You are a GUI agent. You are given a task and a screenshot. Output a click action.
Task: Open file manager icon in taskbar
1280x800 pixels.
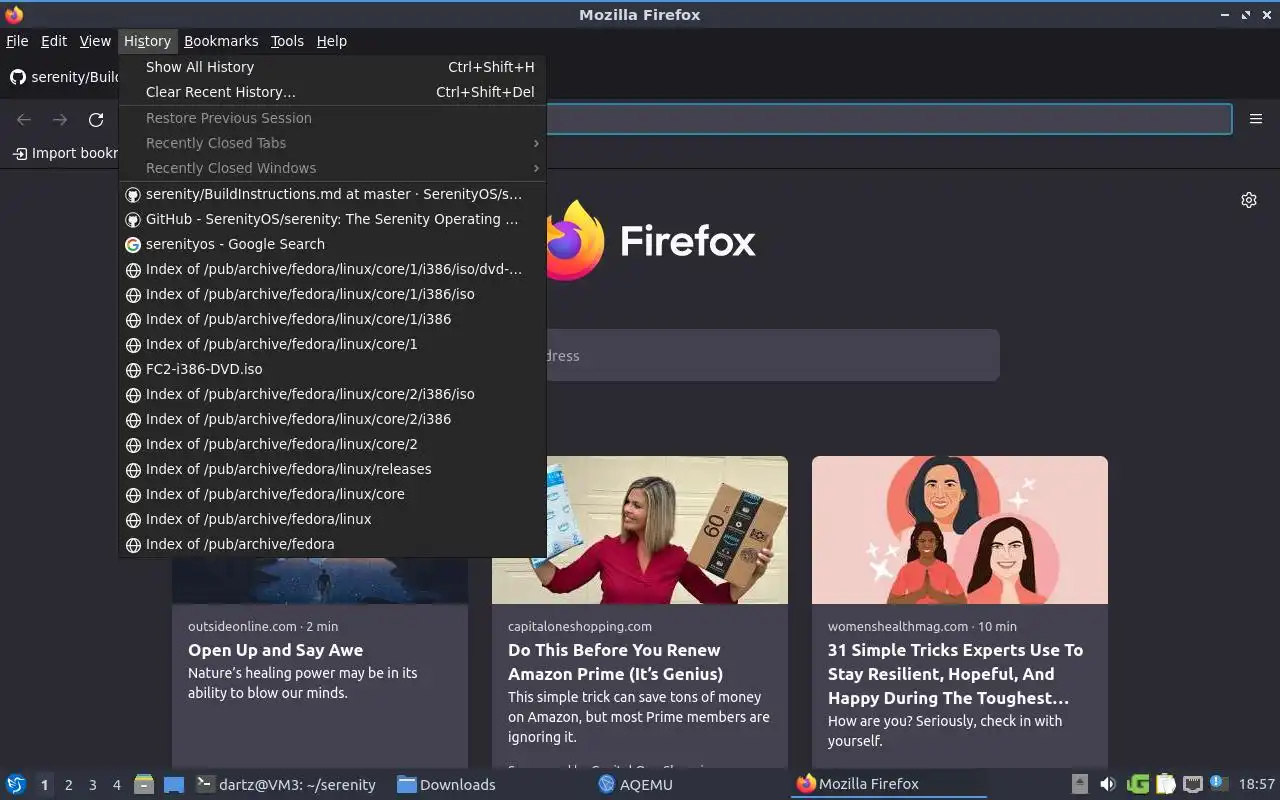tap(144, 784)
